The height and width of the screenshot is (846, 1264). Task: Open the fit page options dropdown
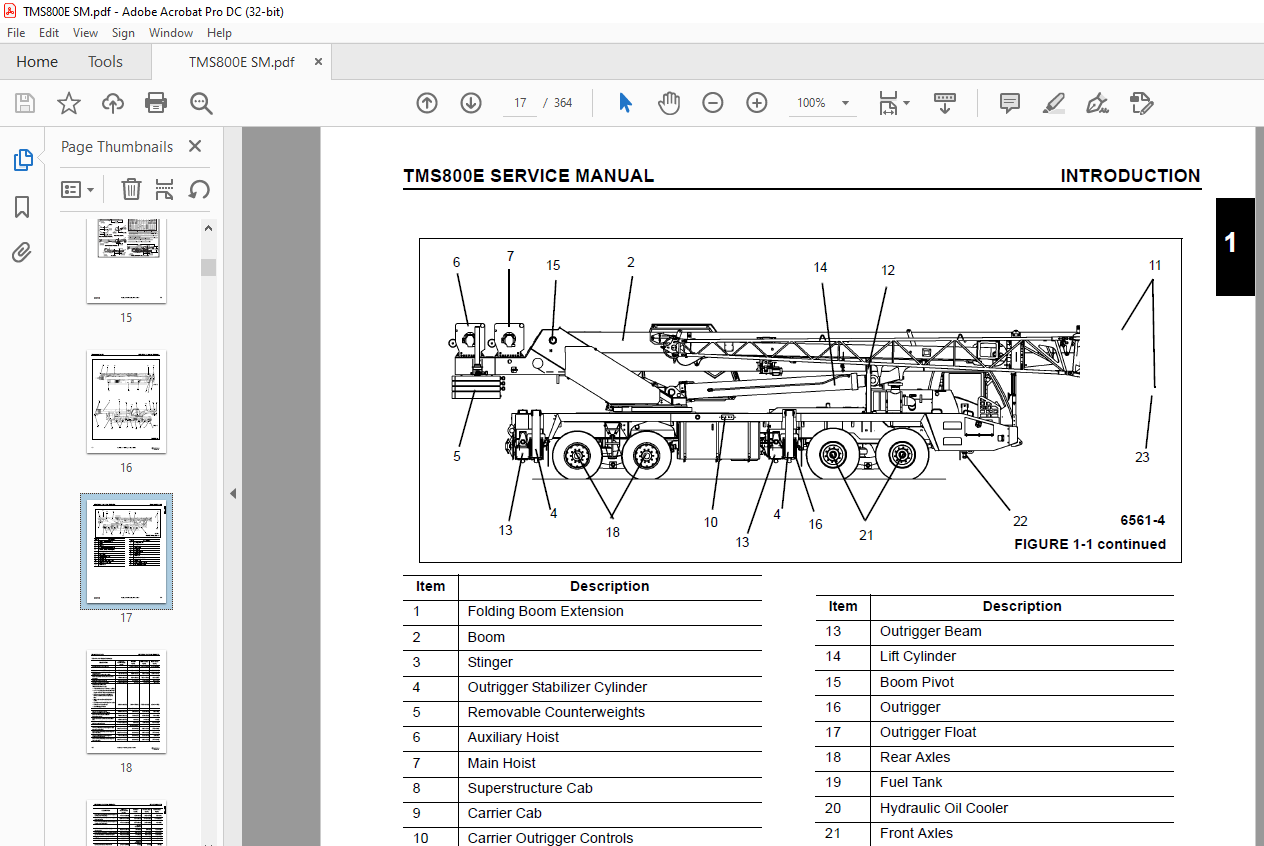point(894,103)
